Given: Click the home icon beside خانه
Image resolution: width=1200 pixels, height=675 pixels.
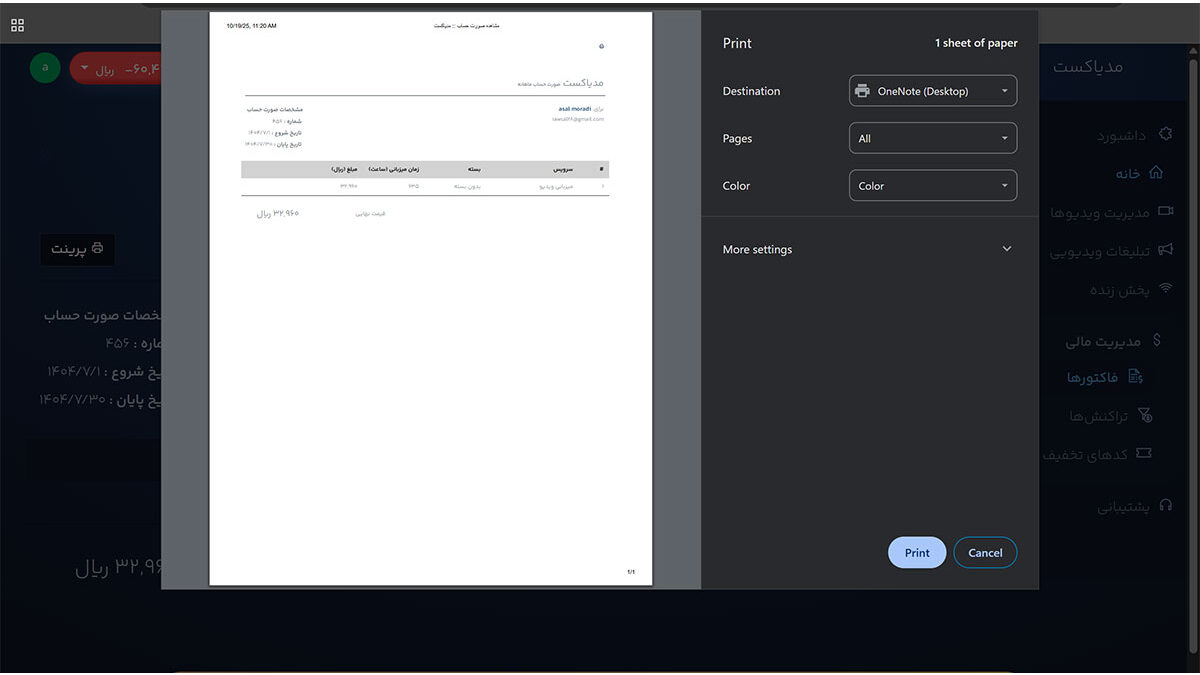Looking at the screenshot, I should [x=1156, y=173].
